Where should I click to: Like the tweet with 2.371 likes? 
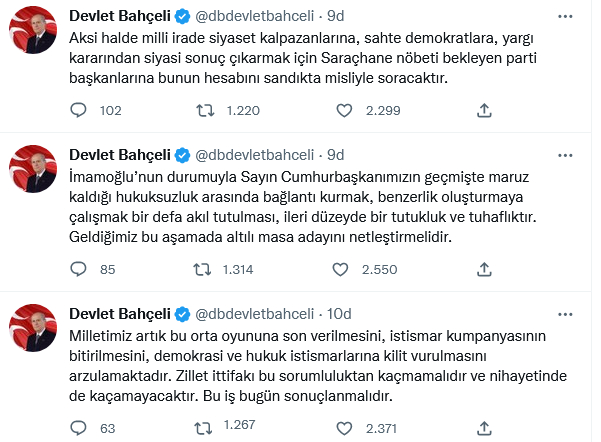point(341,427)
